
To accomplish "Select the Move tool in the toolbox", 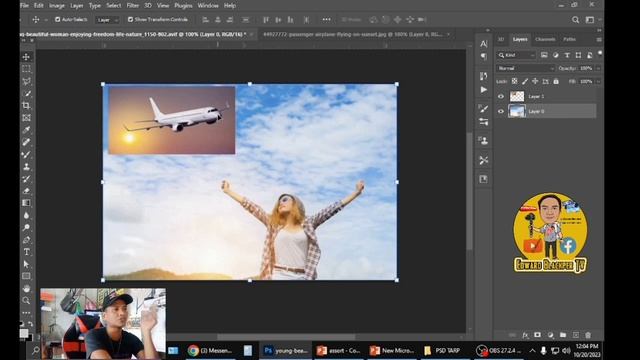I will coord(26,57).
